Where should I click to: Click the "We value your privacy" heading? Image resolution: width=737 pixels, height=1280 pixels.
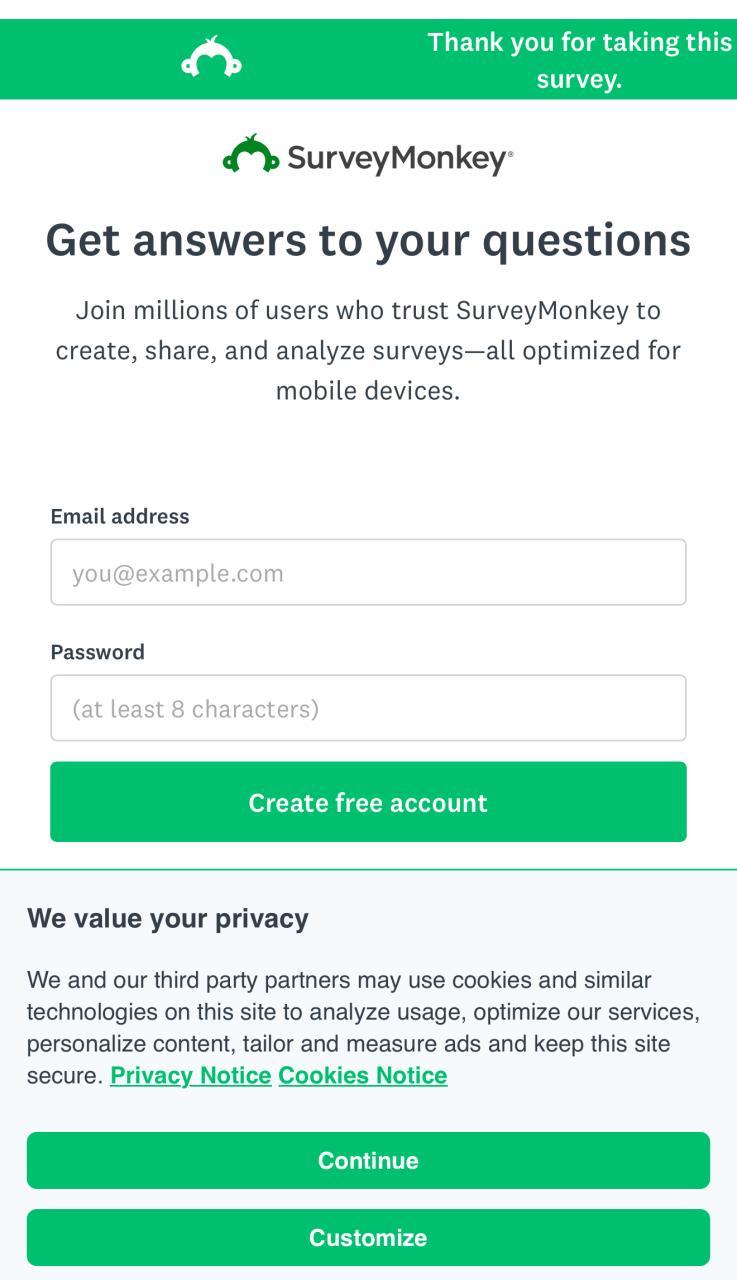[x=168, y=918]
